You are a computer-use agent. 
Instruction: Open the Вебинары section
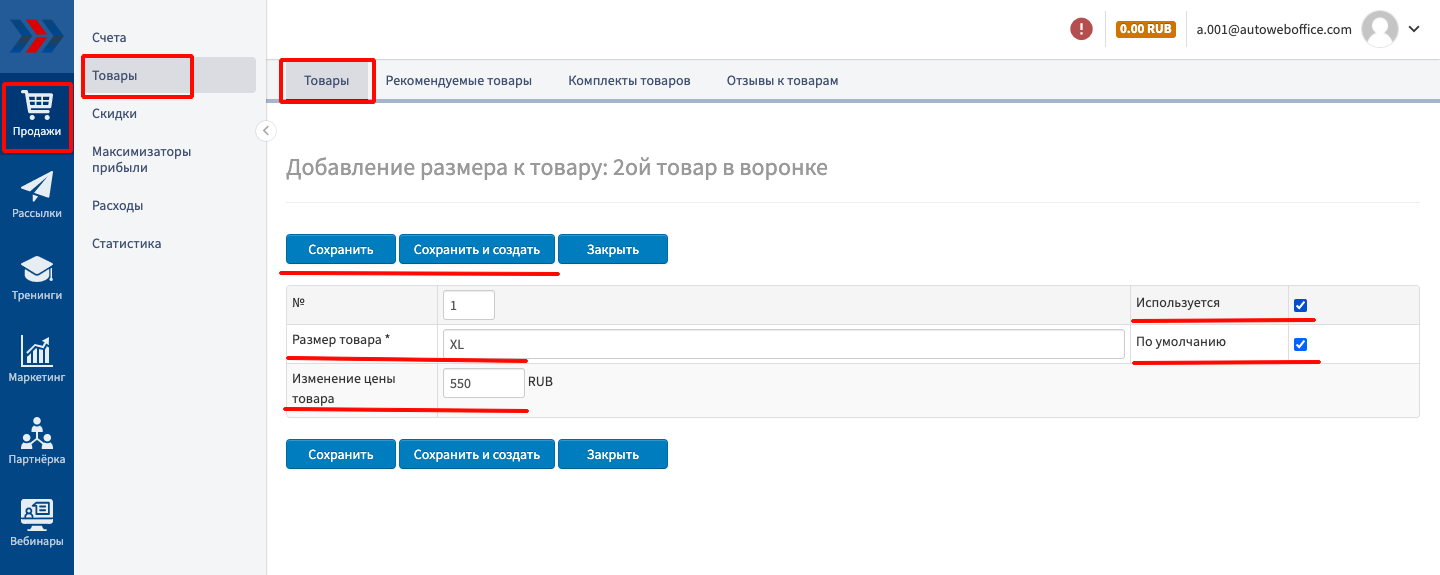(x=37, y=524)
